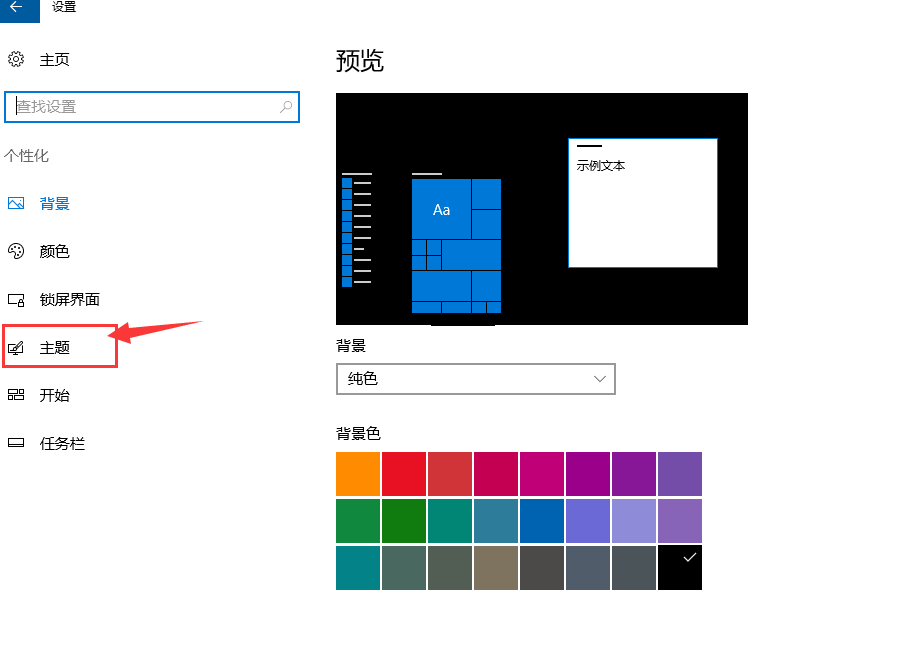The image size is (915, 669).
Task: Select the orange background color swatch
Action: 357,473
